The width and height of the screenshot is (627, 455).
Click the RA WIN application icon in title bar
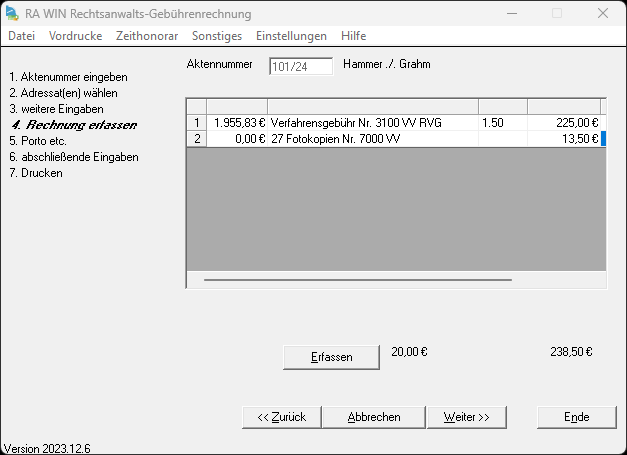[12, 13]
